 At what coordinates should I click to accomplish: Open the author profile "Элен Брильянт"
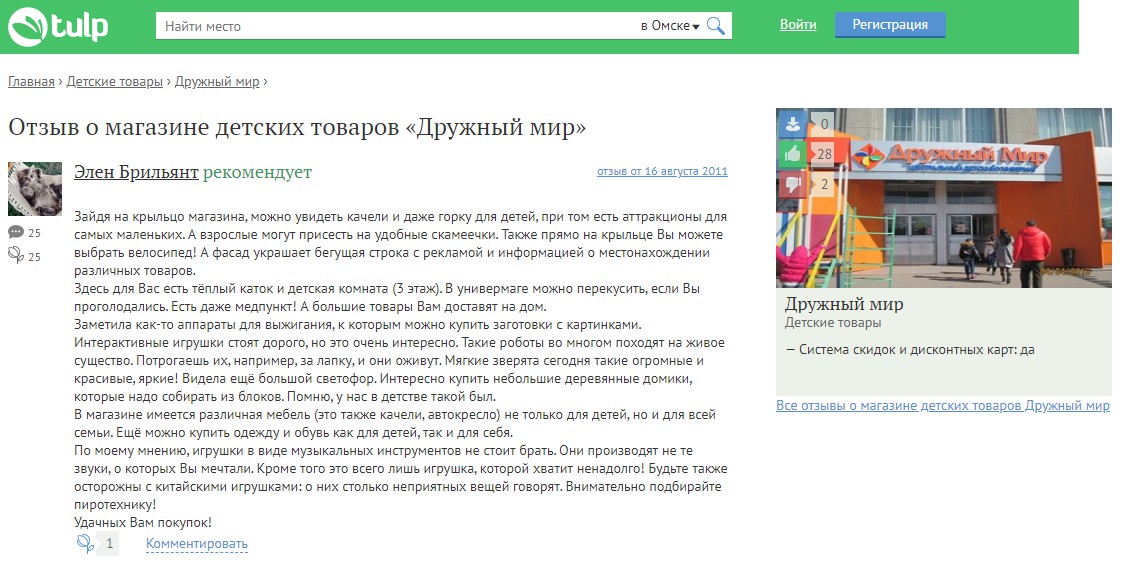click(x=136, y=172)
